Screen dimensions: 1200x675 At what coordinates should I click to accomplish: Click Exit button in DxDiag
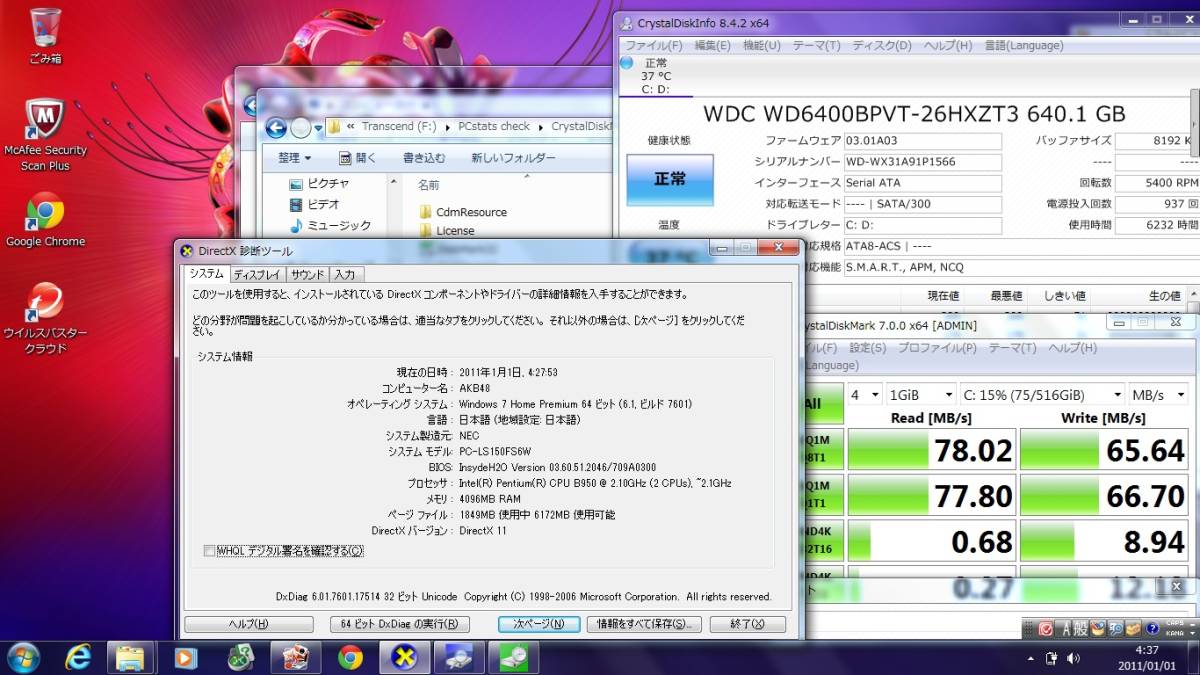point(747,624)
